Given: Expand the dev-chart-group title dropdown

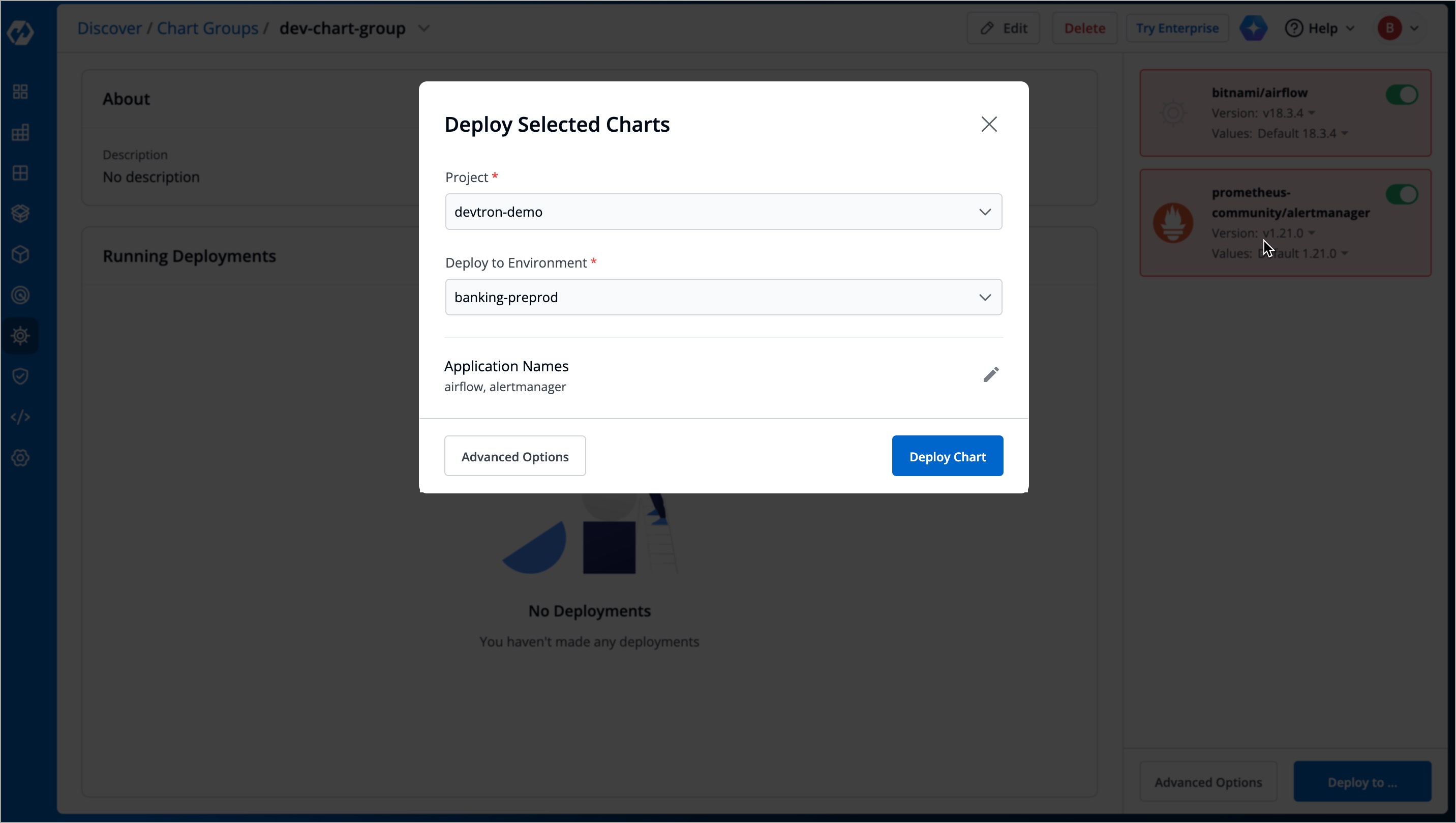Looking at the screenshot, I should [x=424, y=27].
